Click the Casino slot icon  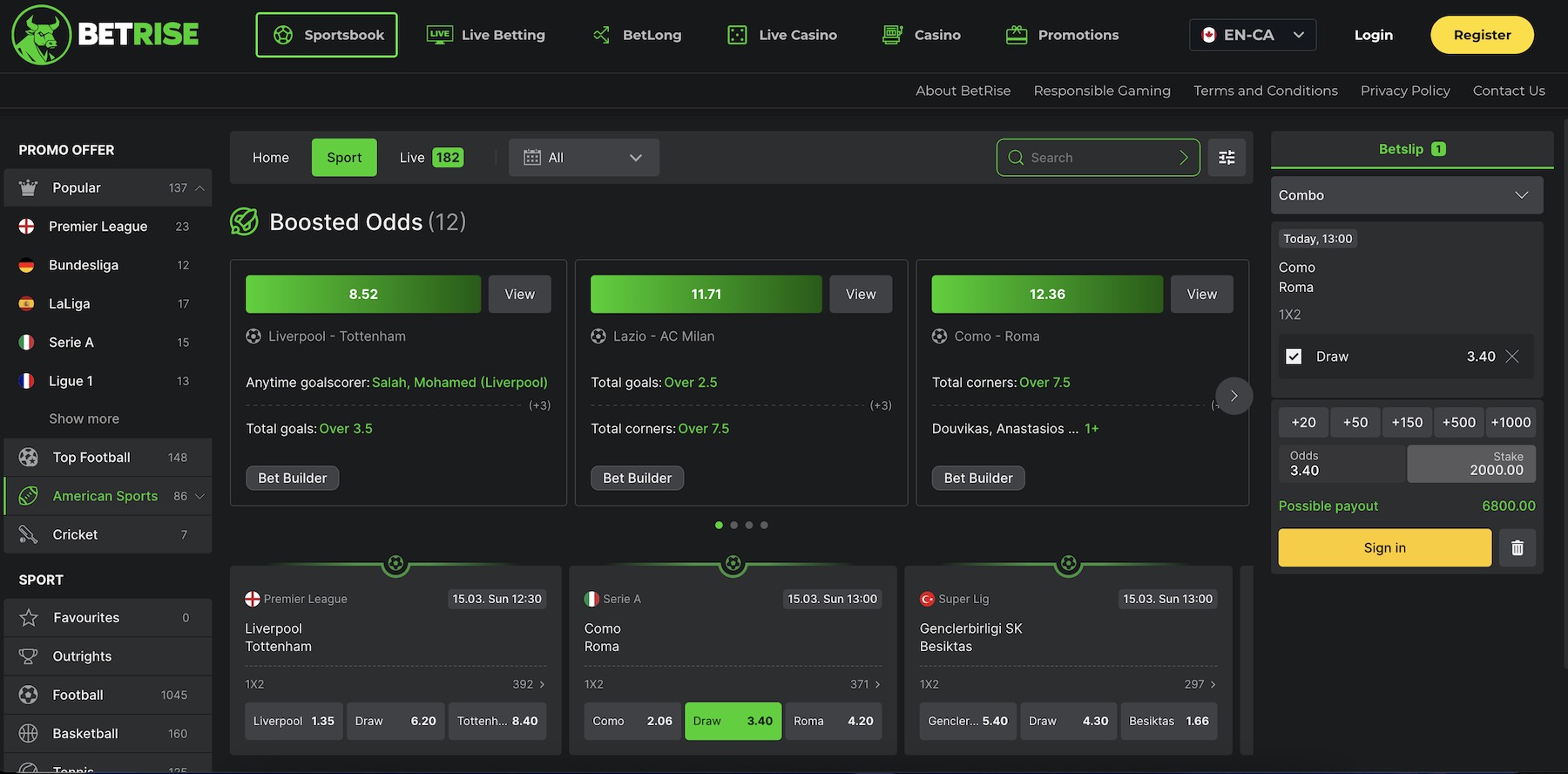tap(892, 35)
